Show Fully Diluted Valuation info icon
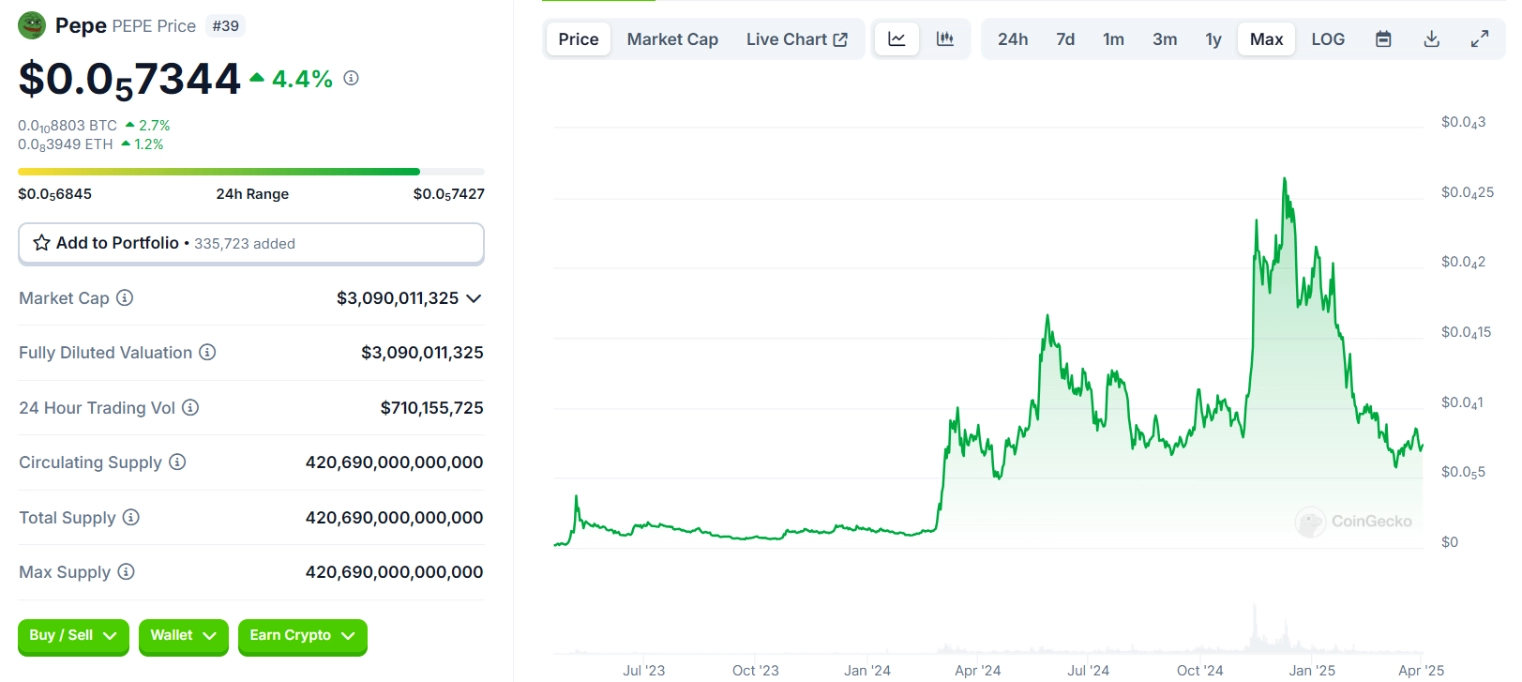The image size is (1522, 682). [x=207, y=352]
